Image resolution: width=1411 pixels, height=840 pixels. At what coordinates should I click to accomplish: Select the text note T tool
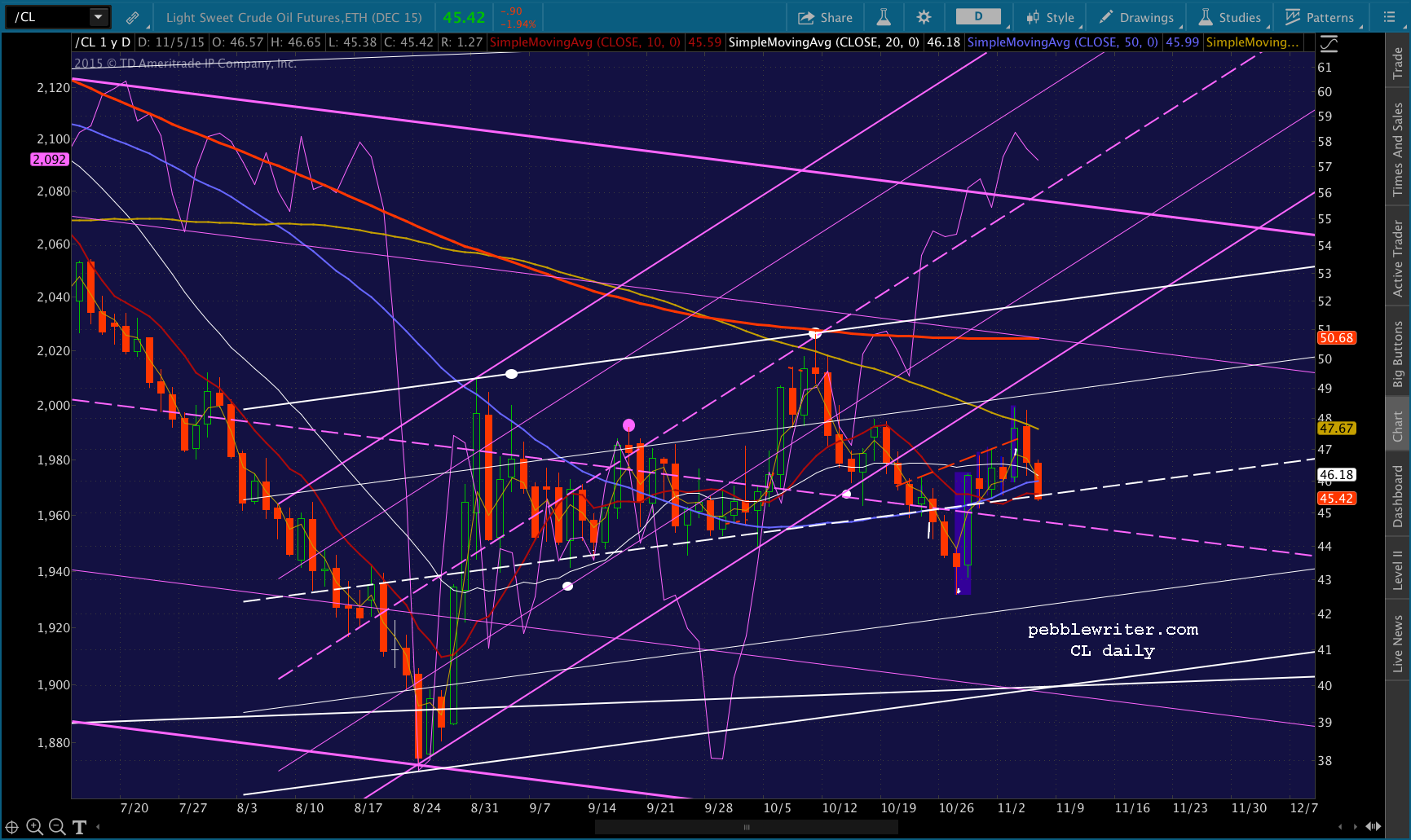click(79, 827)
